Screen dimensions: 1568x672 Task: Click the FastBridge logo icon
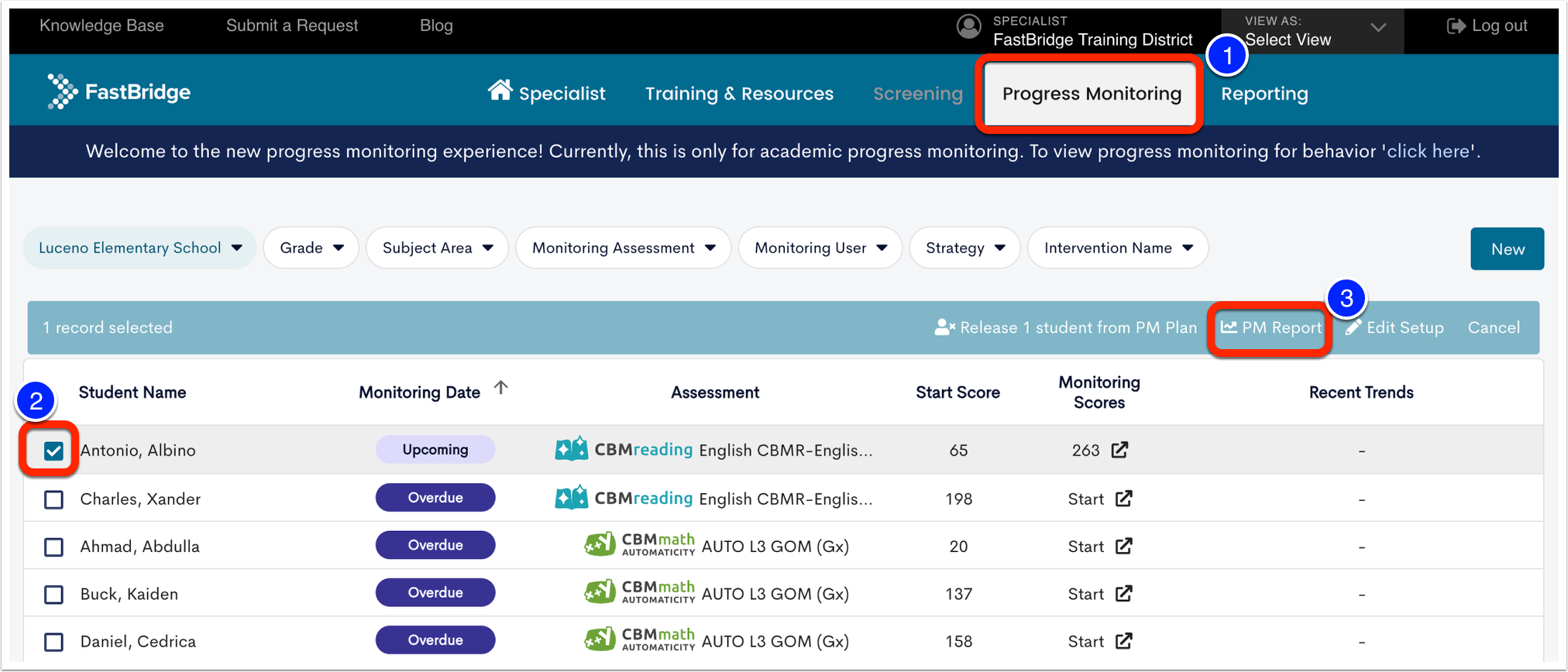(62, 91)
